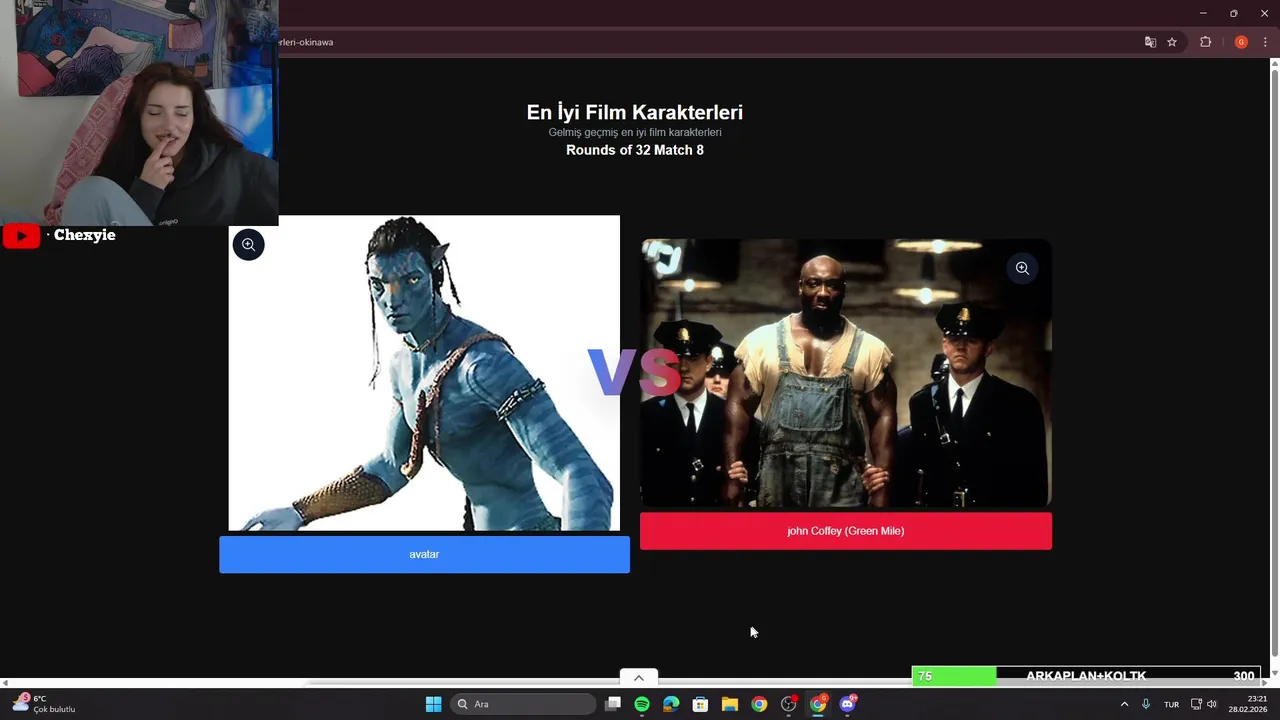This screenshot has width=1280, height=720.
Task: Open the Chrome profile avatar
Action: (1241, 42)
